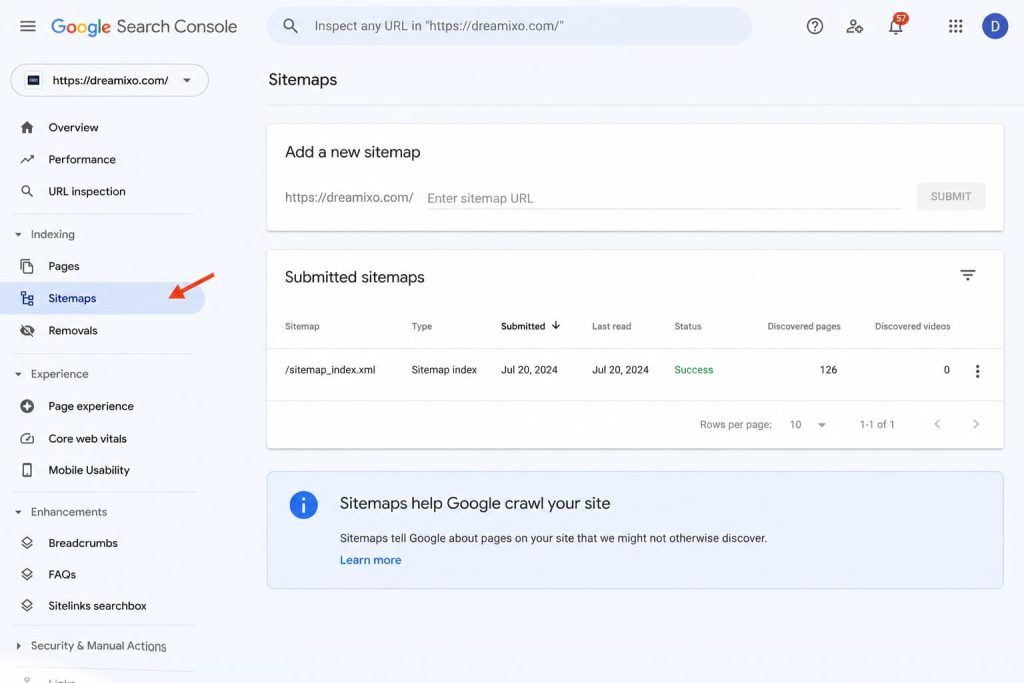Open the Rows per page dropdown
Screen dimensions: 1024x683
808,424
